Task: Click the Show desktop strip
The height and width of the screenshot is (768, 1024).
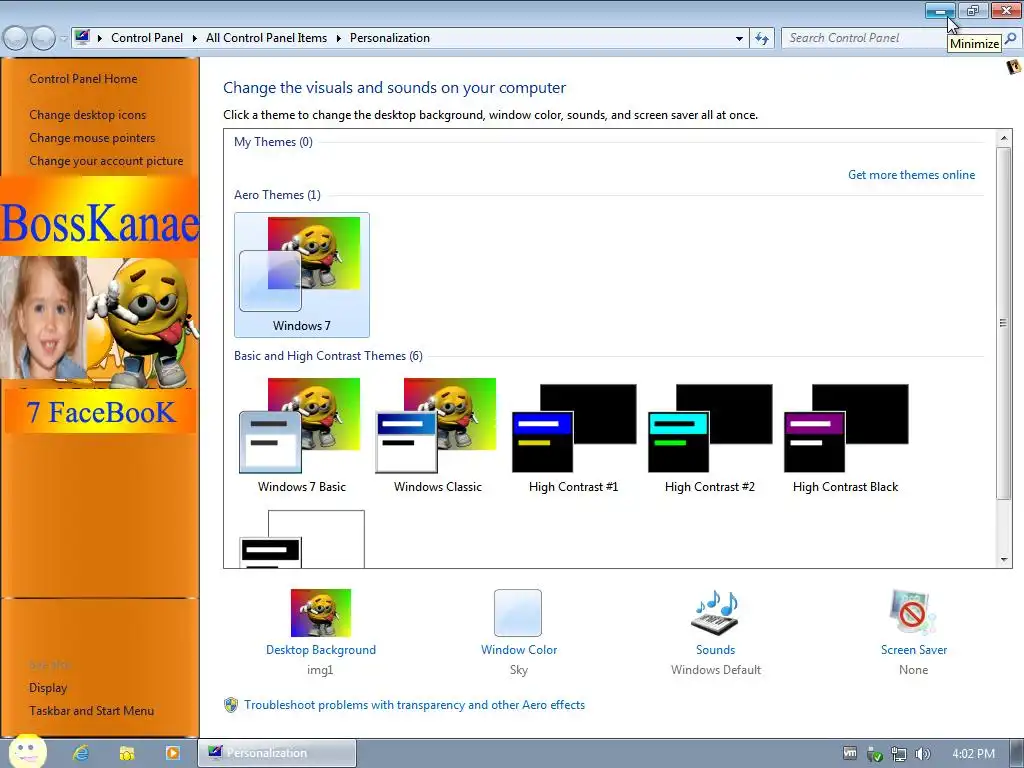Action: coord(1017,753)
